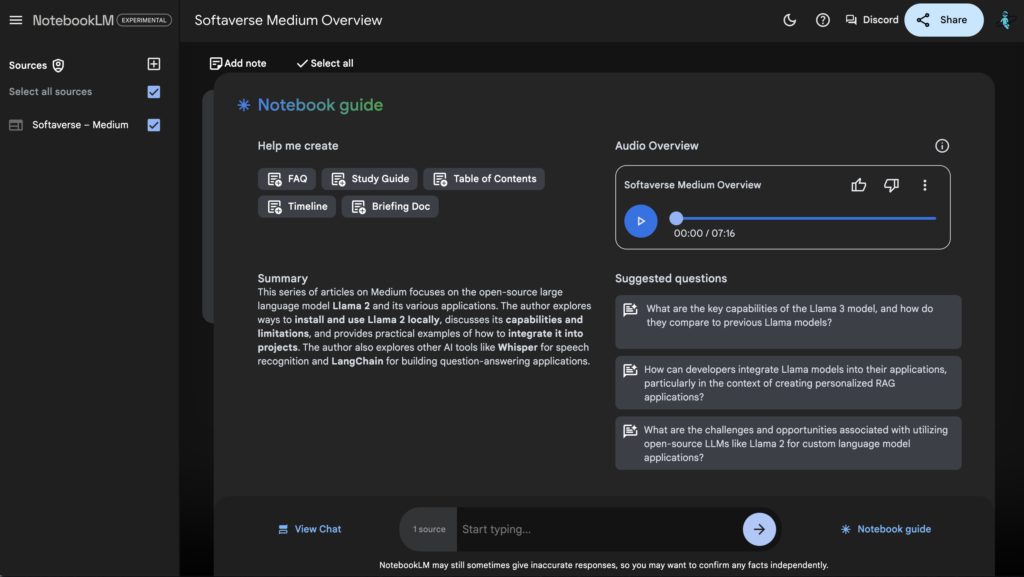Thumbs down the audio overview
Viewport: 1024px width, 577px height.
click(891, 185)
